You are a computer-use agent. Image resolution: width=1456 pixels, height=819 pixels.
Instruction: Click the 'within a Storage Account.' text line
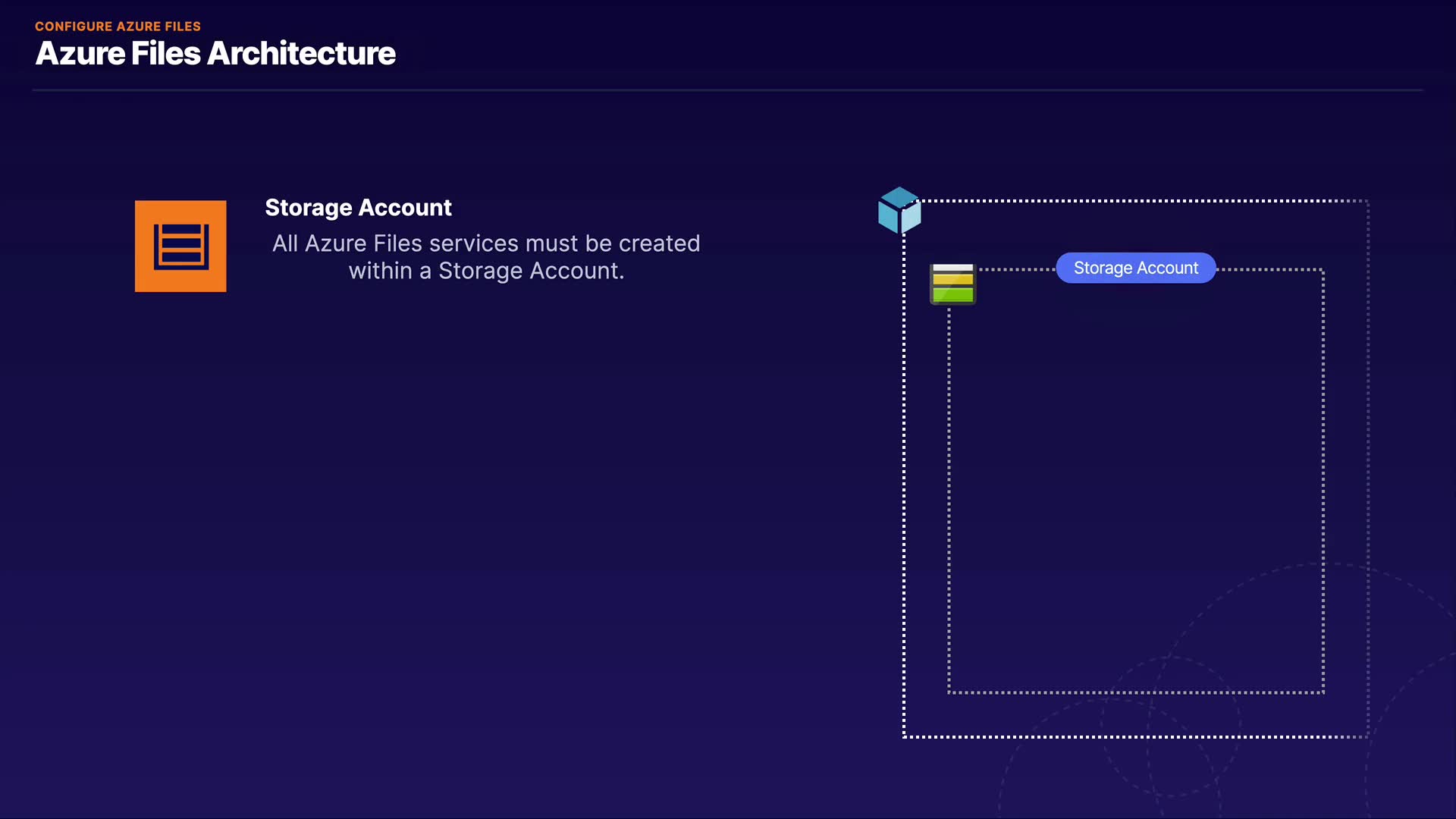click(485, 271)
